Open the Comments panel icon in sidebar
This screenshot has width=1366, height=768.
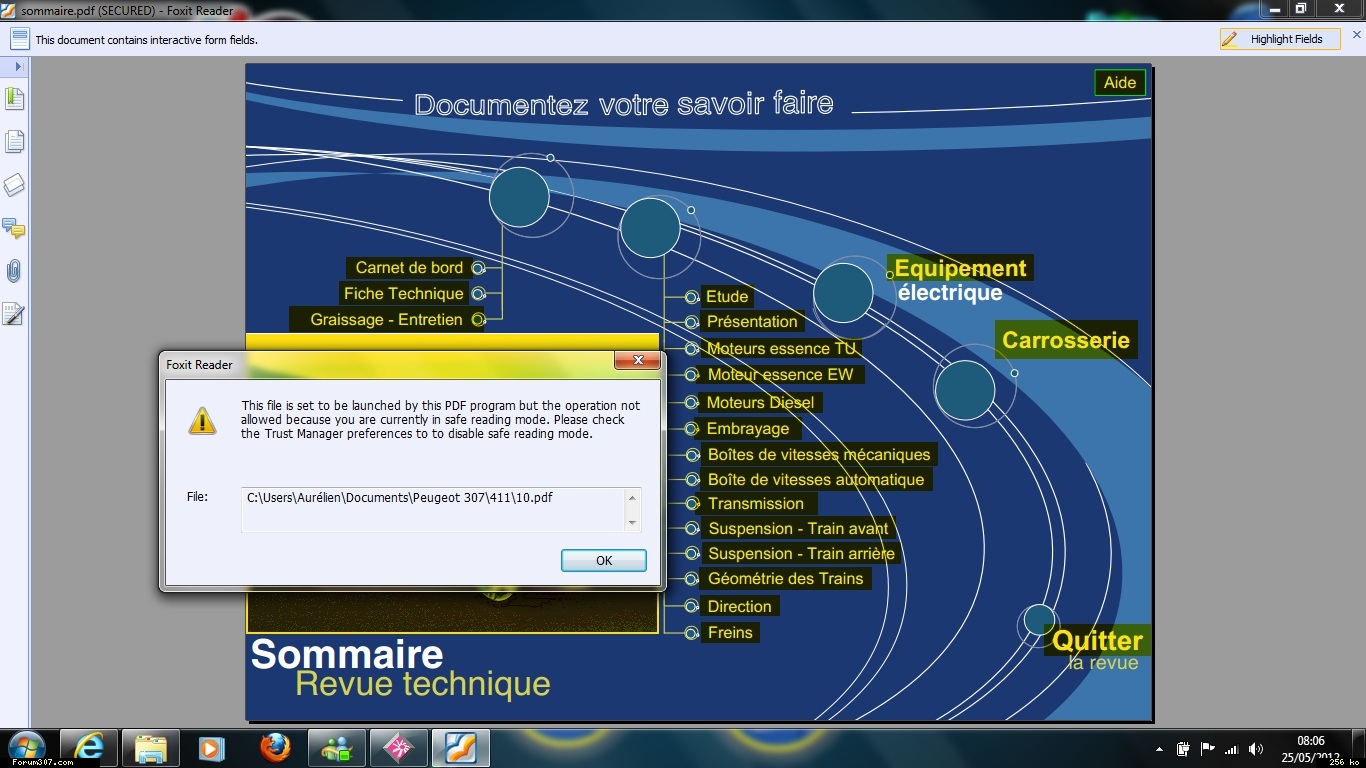14,228
